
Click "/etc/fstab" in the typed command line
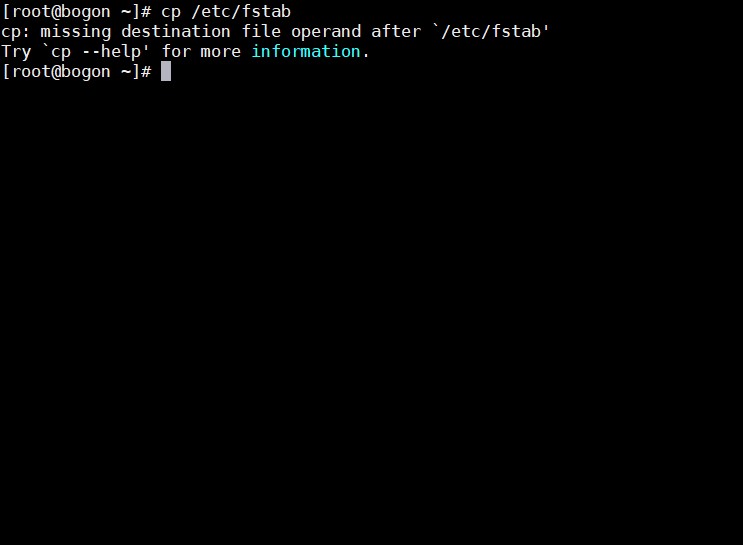click(x=241, y=11)
